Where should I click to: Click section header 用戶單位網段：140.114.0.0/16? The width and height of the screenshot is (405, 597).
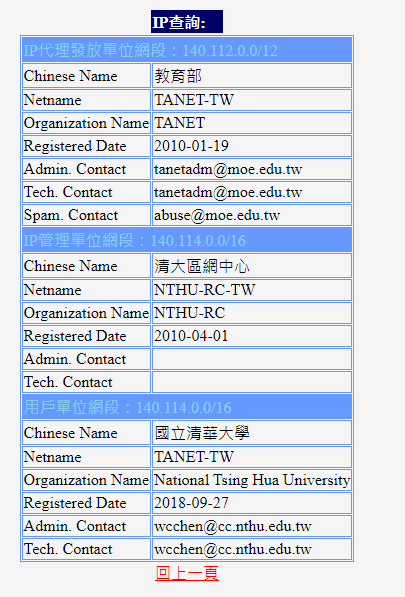pyautogui.click(x=128, y=407)
